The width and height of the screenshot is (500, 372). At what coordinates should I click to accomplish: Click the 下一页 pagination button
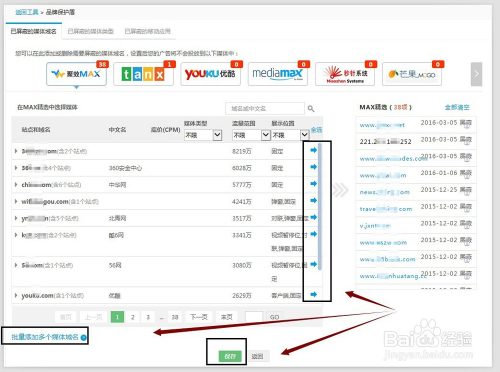click(199, 317)
